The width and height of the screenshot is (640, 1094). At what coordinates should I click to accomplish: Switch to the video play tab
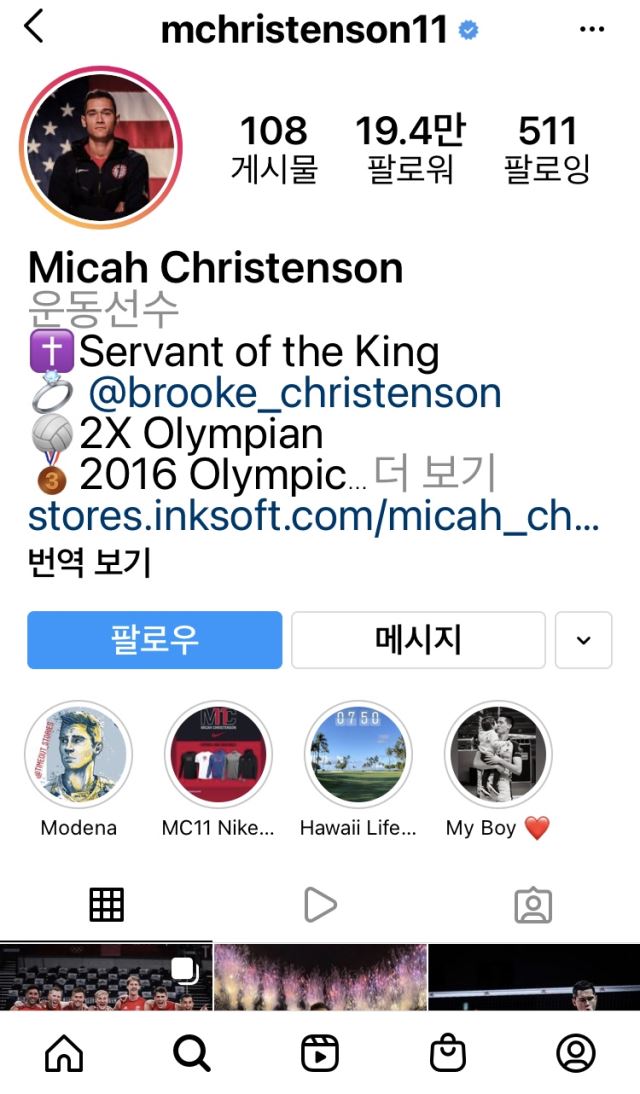[320, 905]
